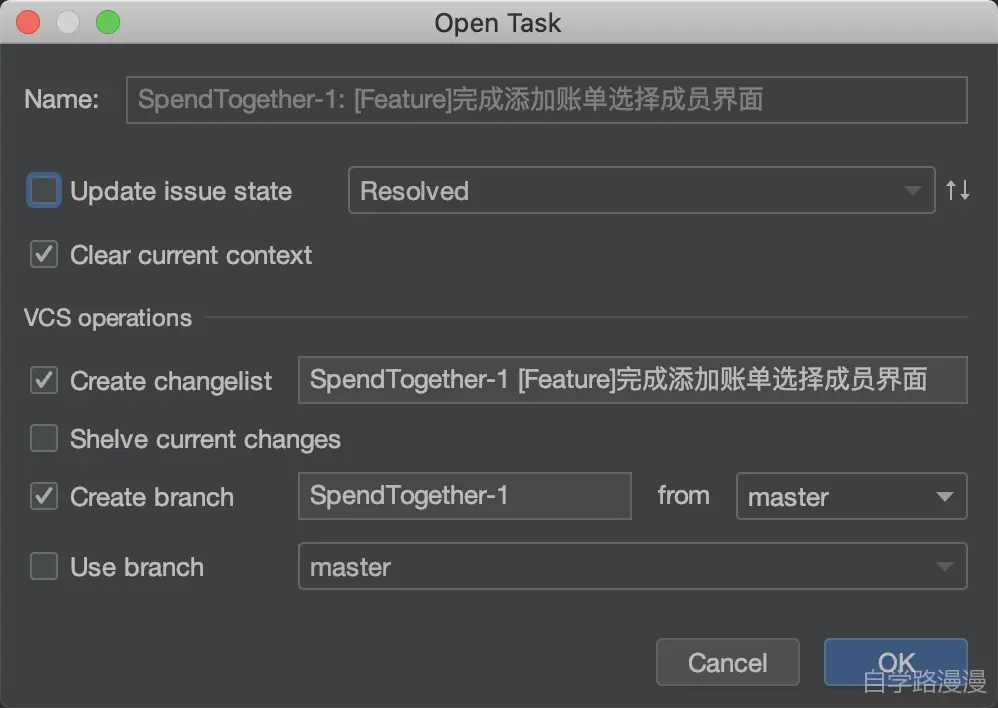998x708 pixels.
Task: Toggle the Create changelist checkbox
Action: pyautogui.click(x=44, y=381)
